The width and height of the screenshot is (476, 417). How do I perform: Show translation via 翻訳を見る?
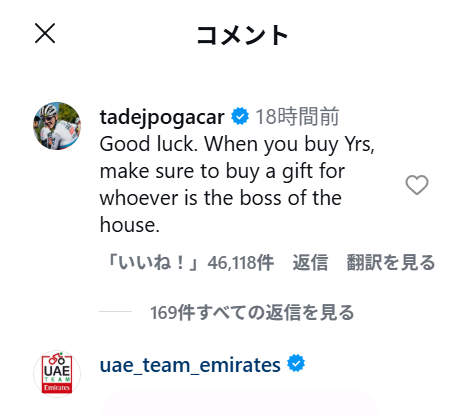click(391, 263)
